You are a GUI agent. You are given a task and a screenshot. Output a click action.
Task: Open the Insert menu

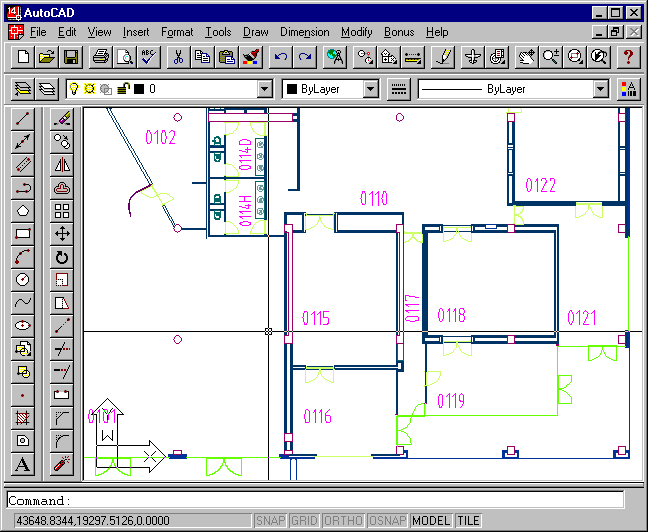tap(136, 32)
